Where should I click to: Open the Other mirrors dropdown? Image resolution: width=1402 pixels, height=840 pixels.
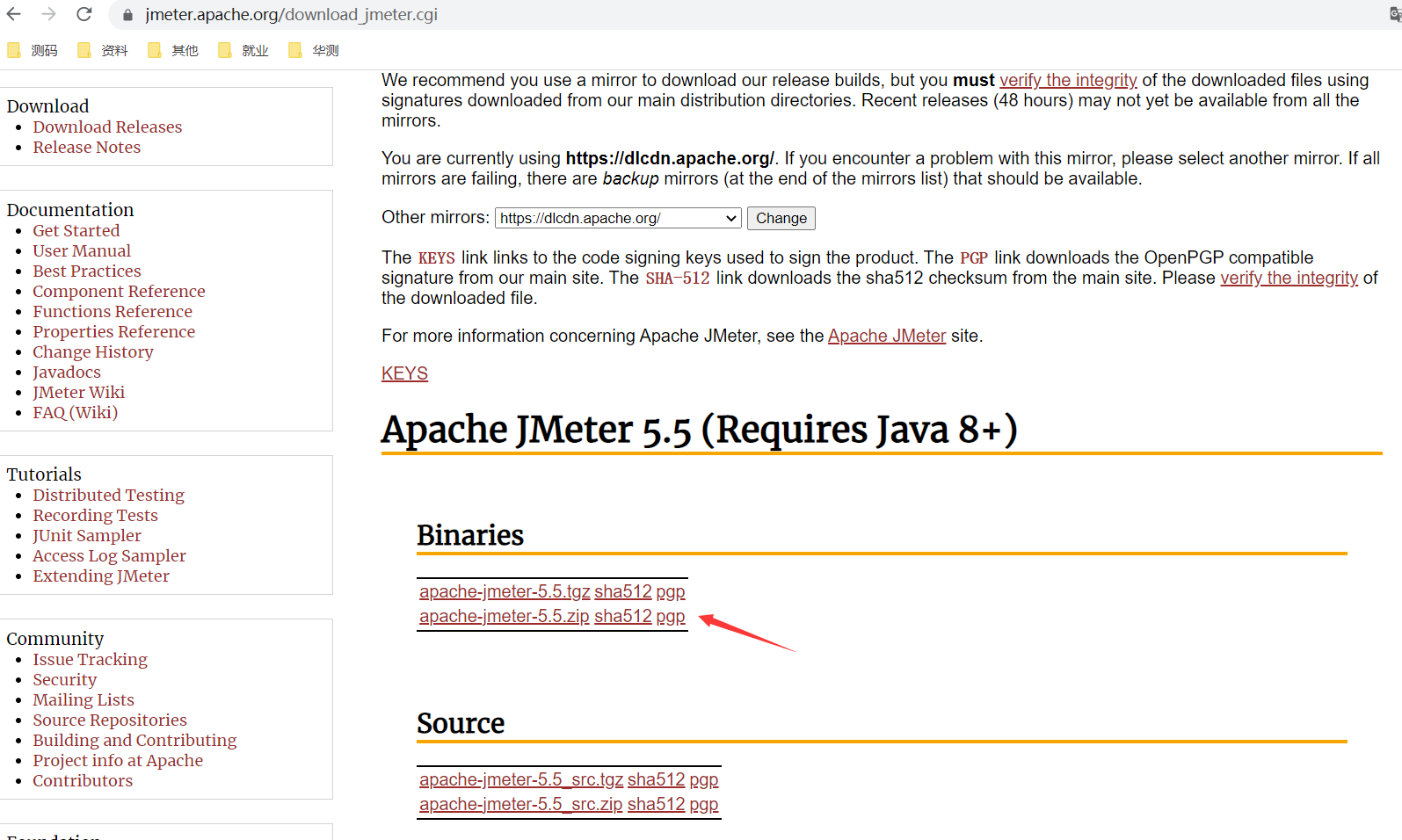point(619,218)
